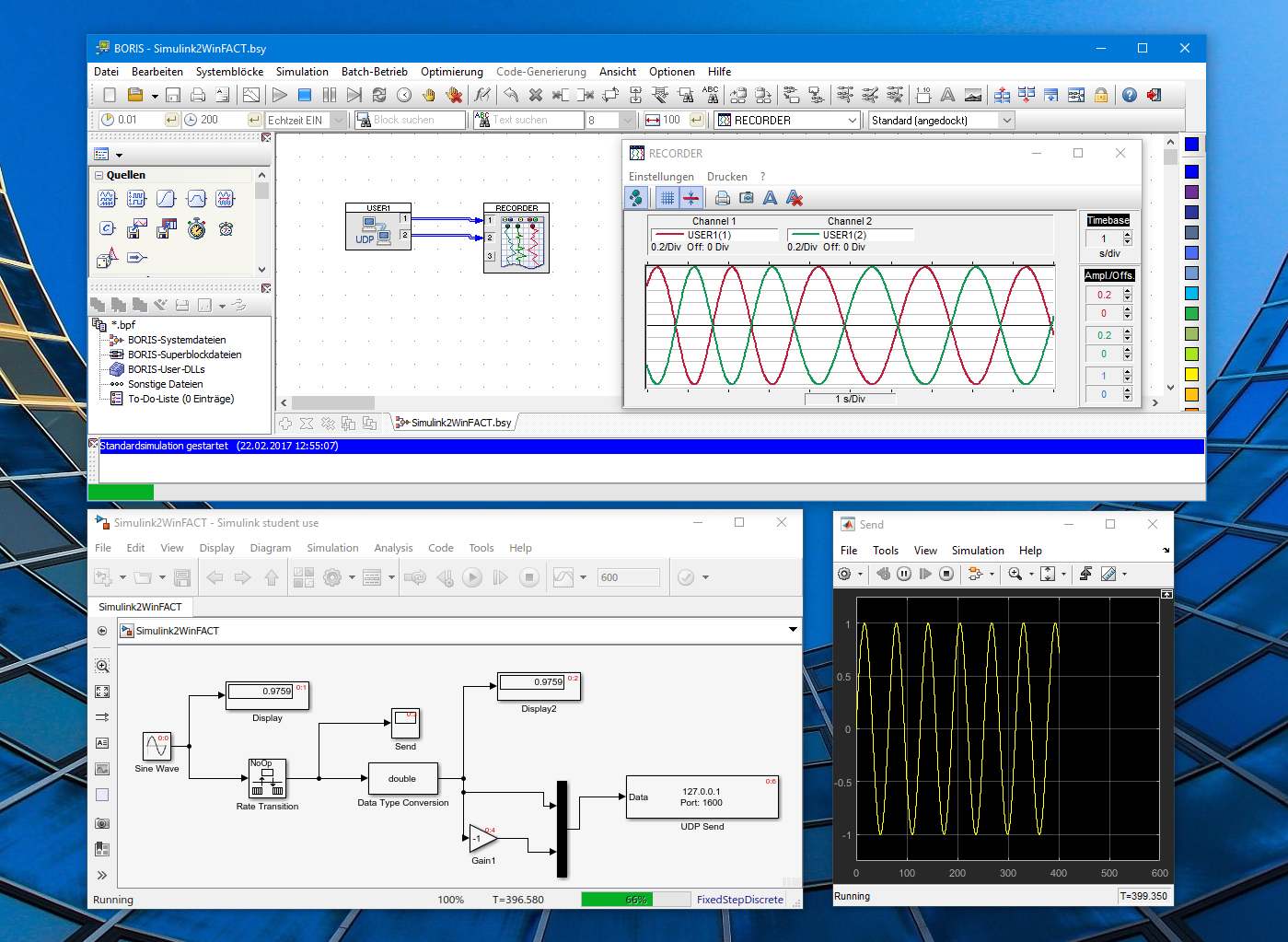
Task: Click the UDP Send block in Simulink model
Action: pyautogui.click(x=702, y=797)
